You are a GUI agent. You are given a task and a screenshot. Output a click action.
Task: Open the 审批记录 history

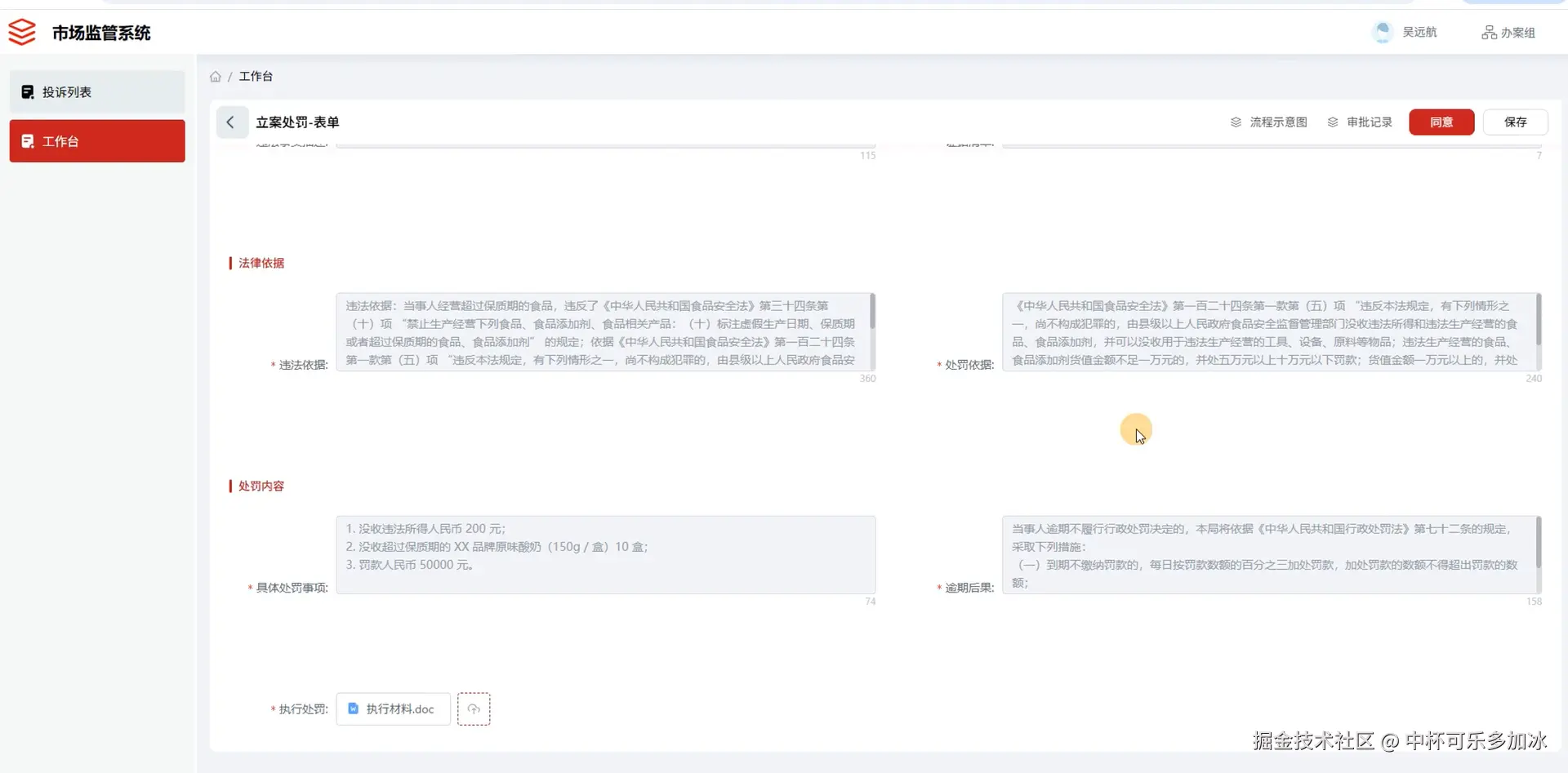(1360, 122)
